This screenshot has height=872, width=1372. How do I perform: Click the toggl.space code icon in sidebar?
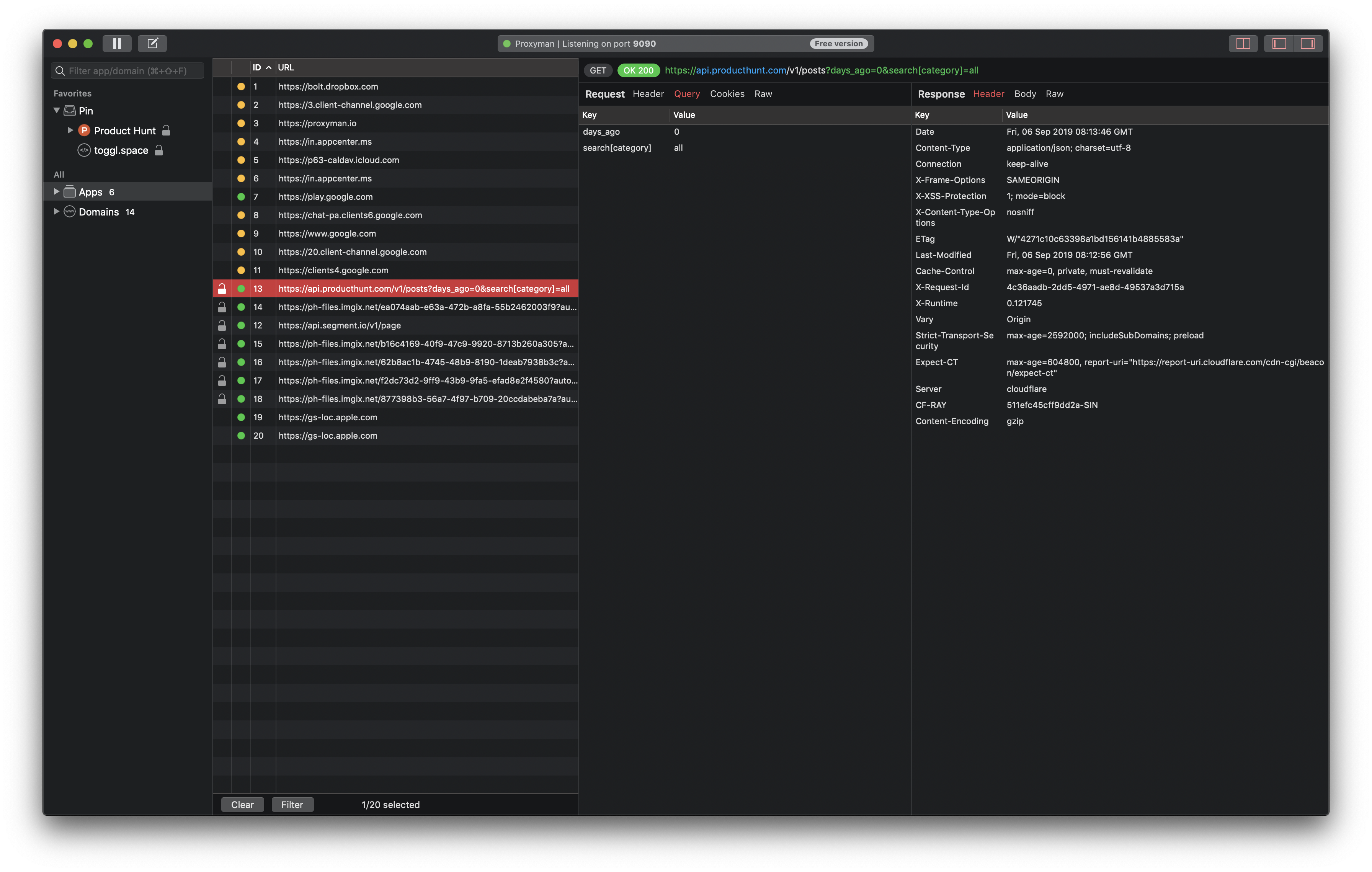click(84, 150)
